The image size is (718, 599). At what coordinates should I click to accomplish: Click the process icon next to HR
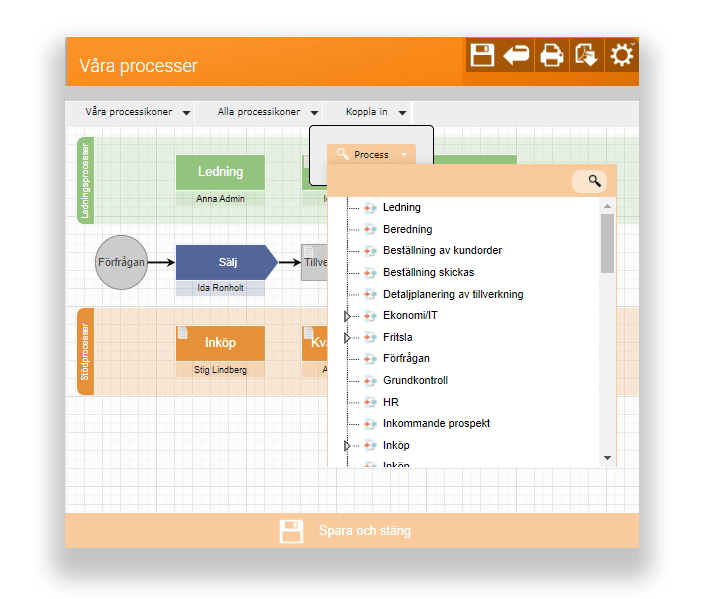pos(370,403)
